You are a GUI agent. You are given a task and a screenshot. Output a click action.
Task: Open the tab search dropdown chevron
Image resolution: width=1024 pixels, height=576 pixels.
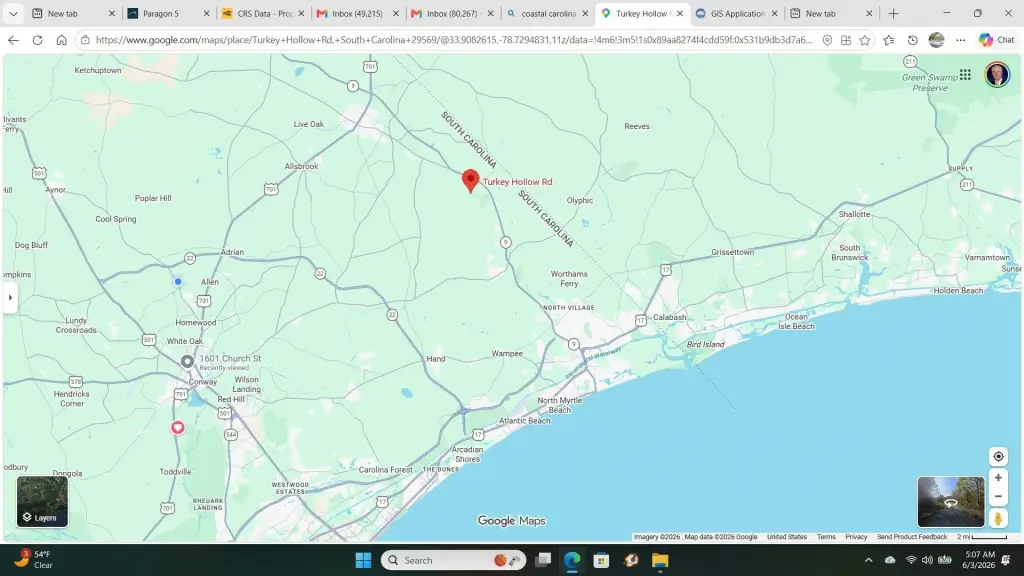click(x=13, y=13)
